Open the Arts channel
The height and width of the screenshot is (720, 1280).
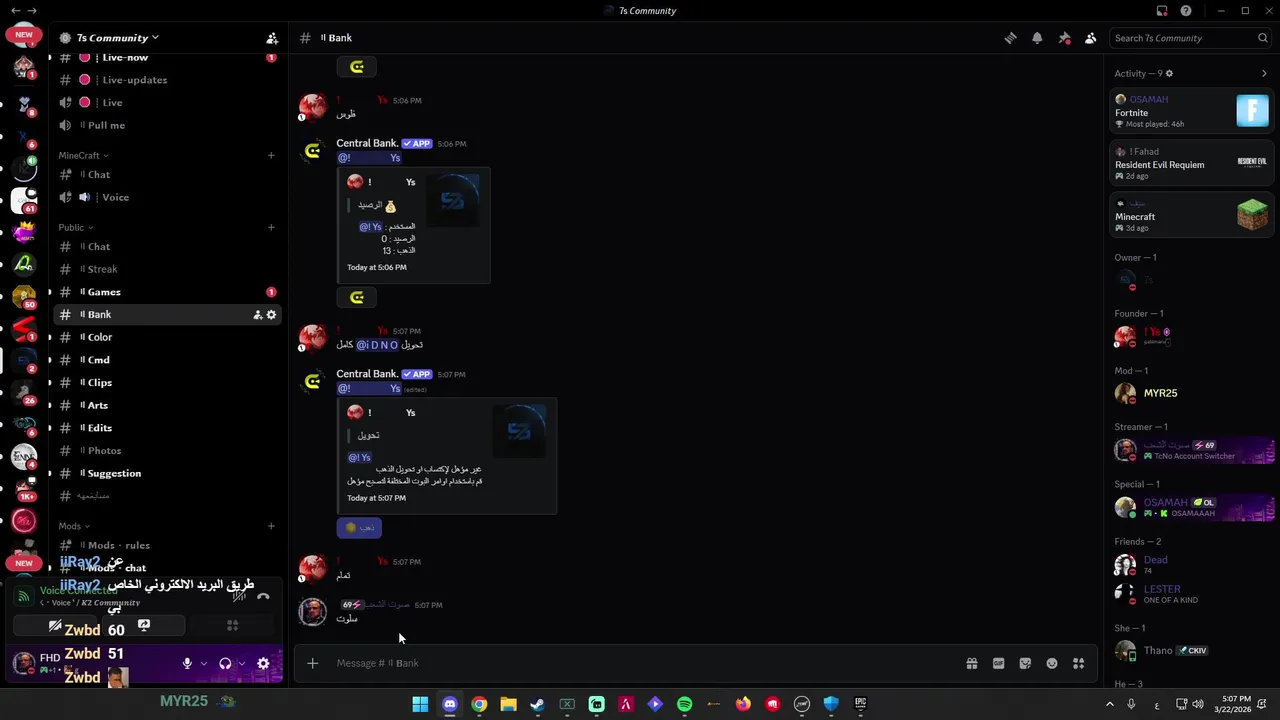(x=167, y=405)
